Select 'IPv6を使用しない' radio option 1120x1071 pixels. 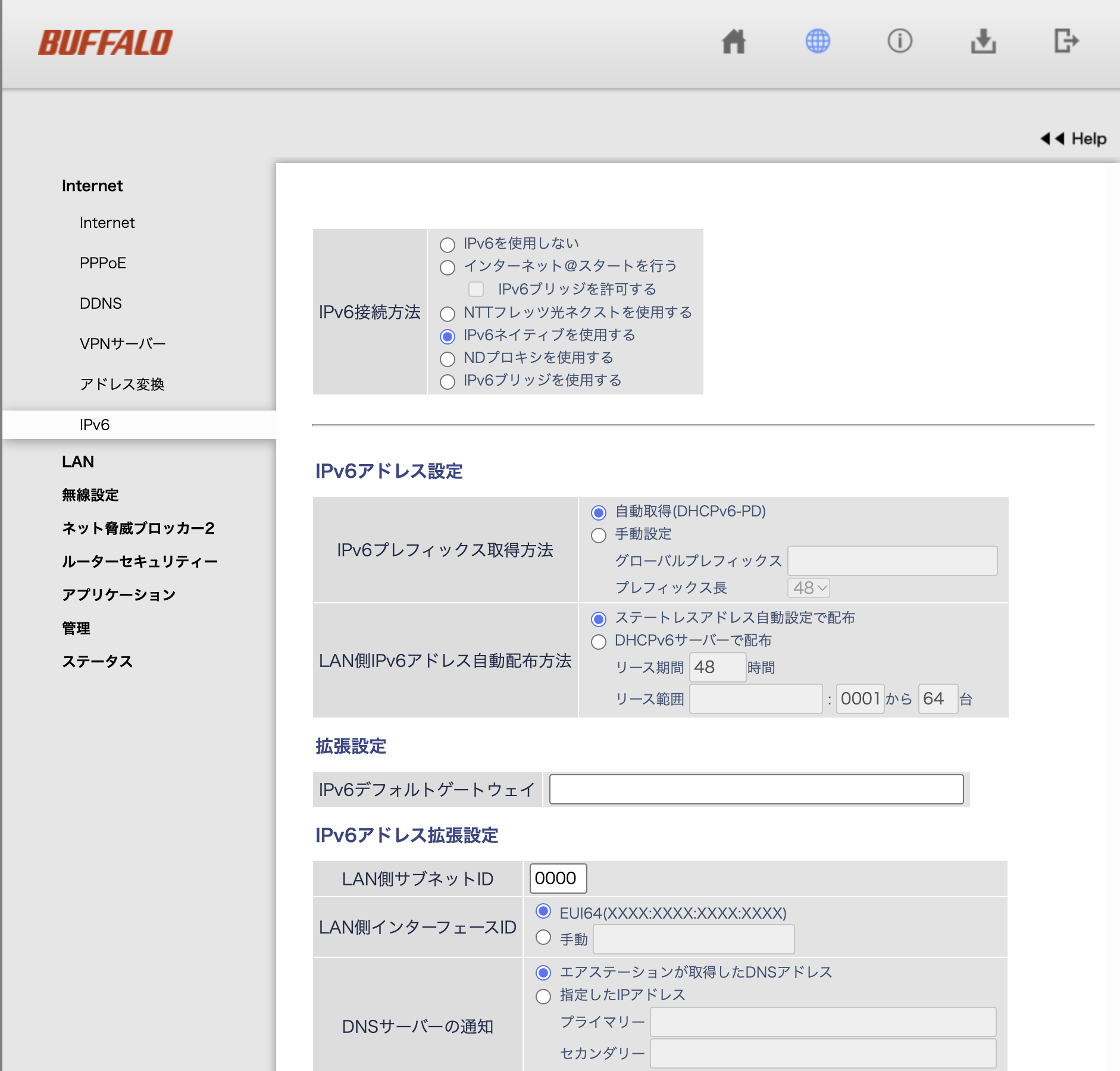448,245
